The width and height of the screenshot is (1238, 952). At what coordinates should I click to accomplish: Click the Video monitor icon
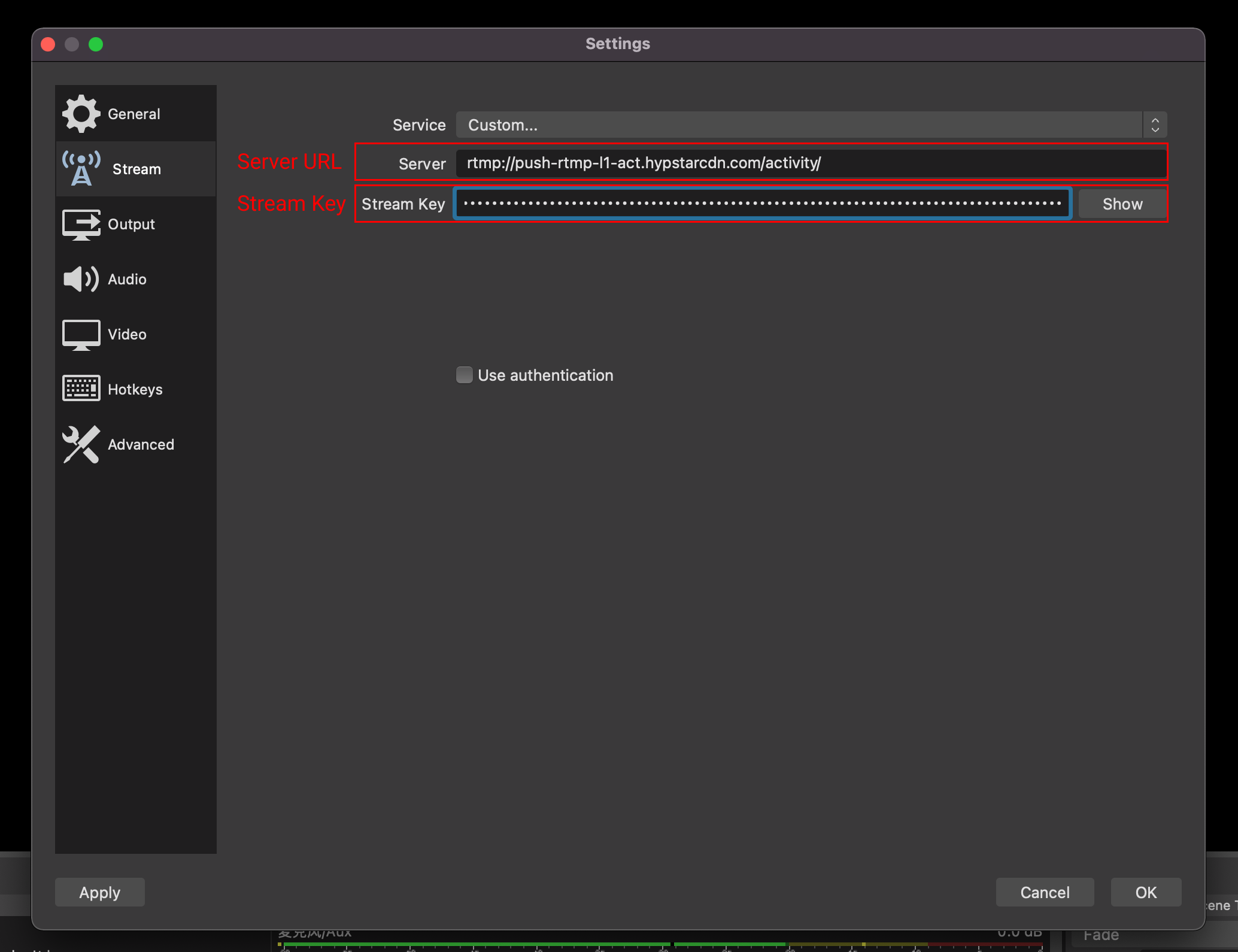tap(81, 334)
